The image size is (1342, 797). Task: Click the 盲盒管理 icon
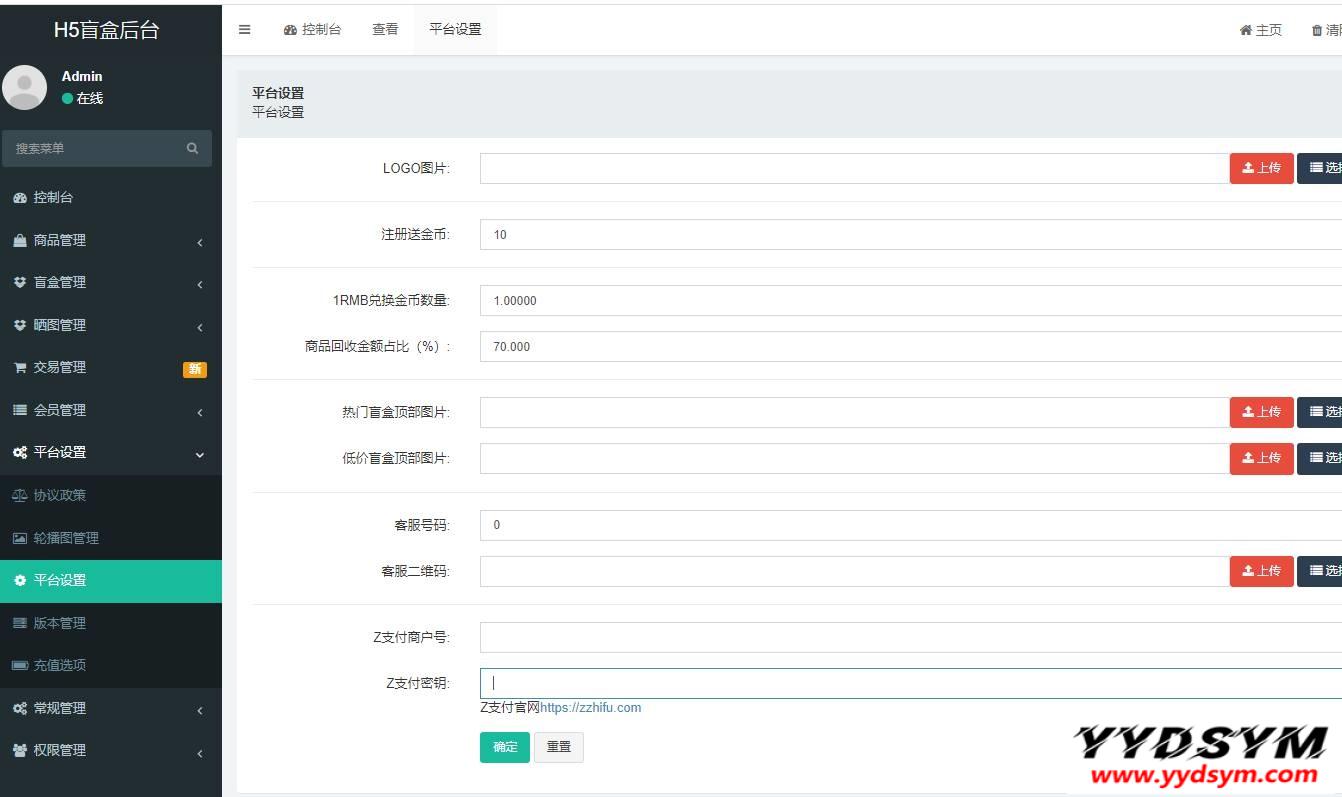[20, 282]
